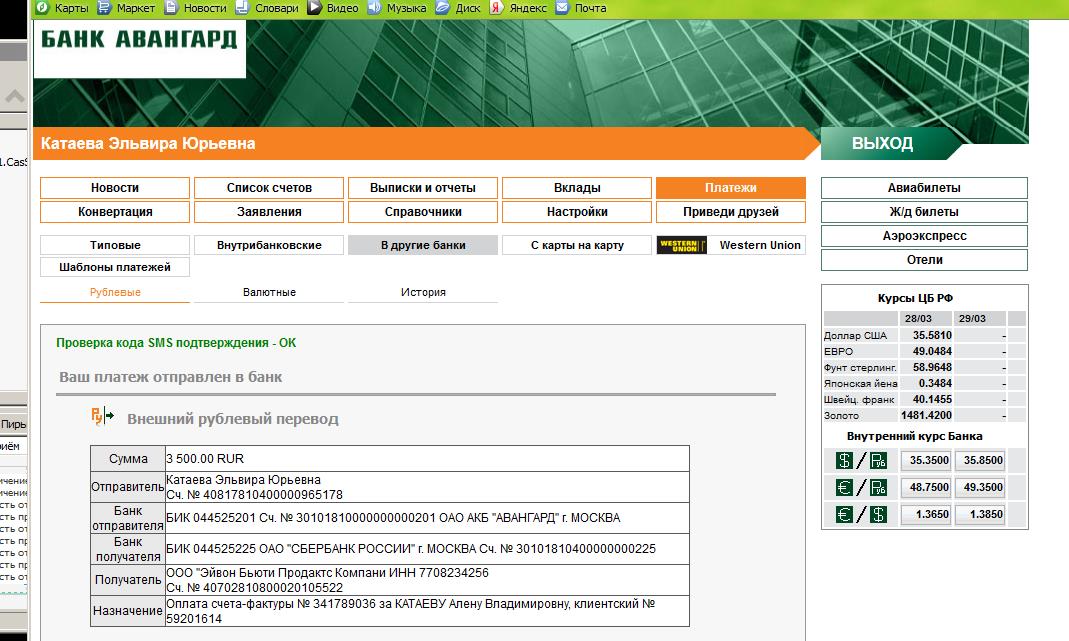Open Настройки section
This screenshot has height=641, width=1069.
point(577,211)
